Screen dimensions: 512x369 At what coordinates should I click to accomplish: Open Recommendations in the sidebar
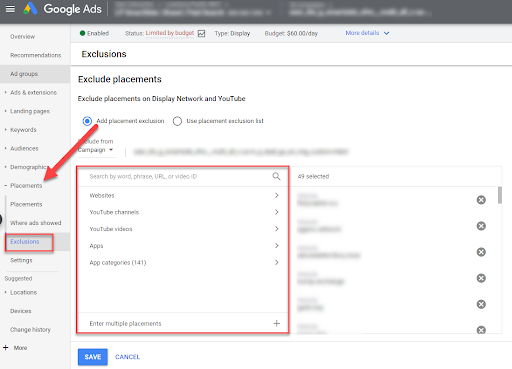36,55
